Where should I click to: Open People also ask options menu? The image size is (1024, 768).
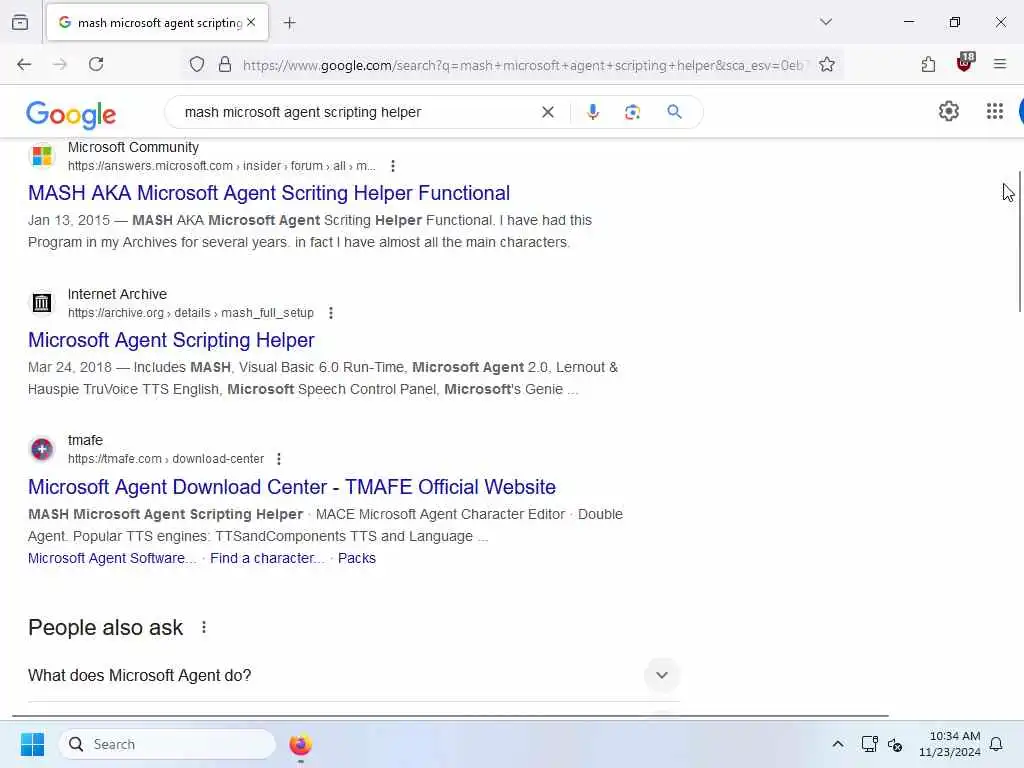click(x=204, y=628)
